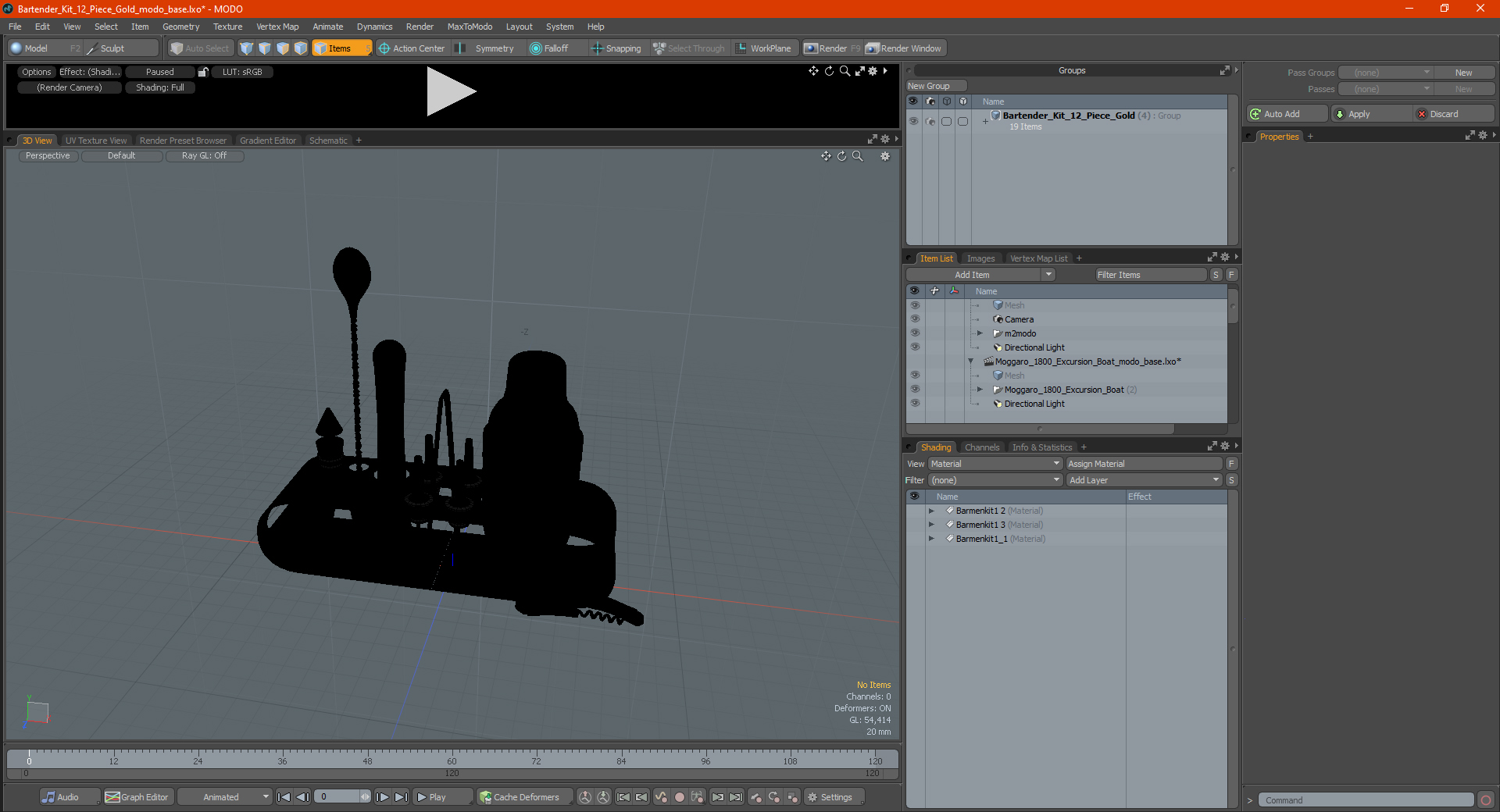Select the Vertices selection mode icon
The width and height of the screenshot is (1500, 812).
247,48
